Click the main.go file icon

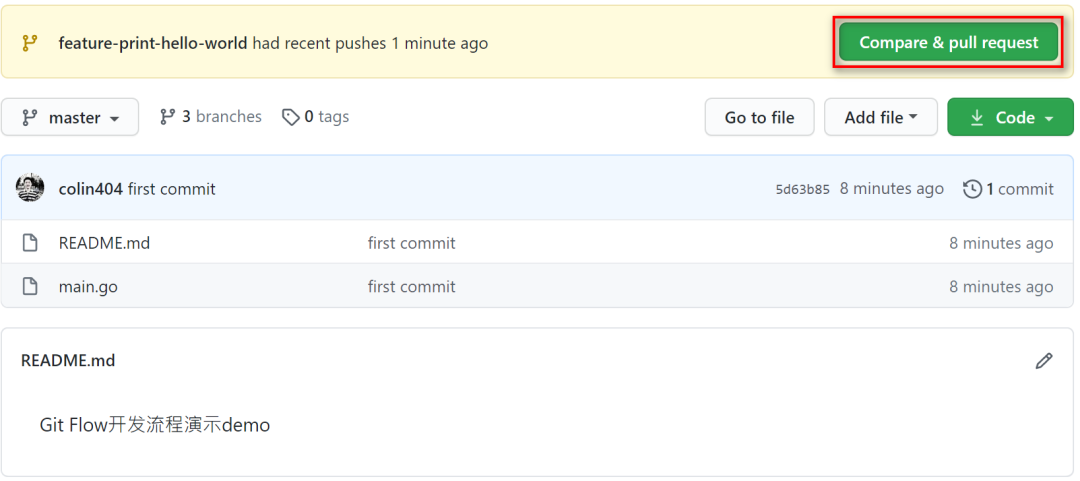30,287
